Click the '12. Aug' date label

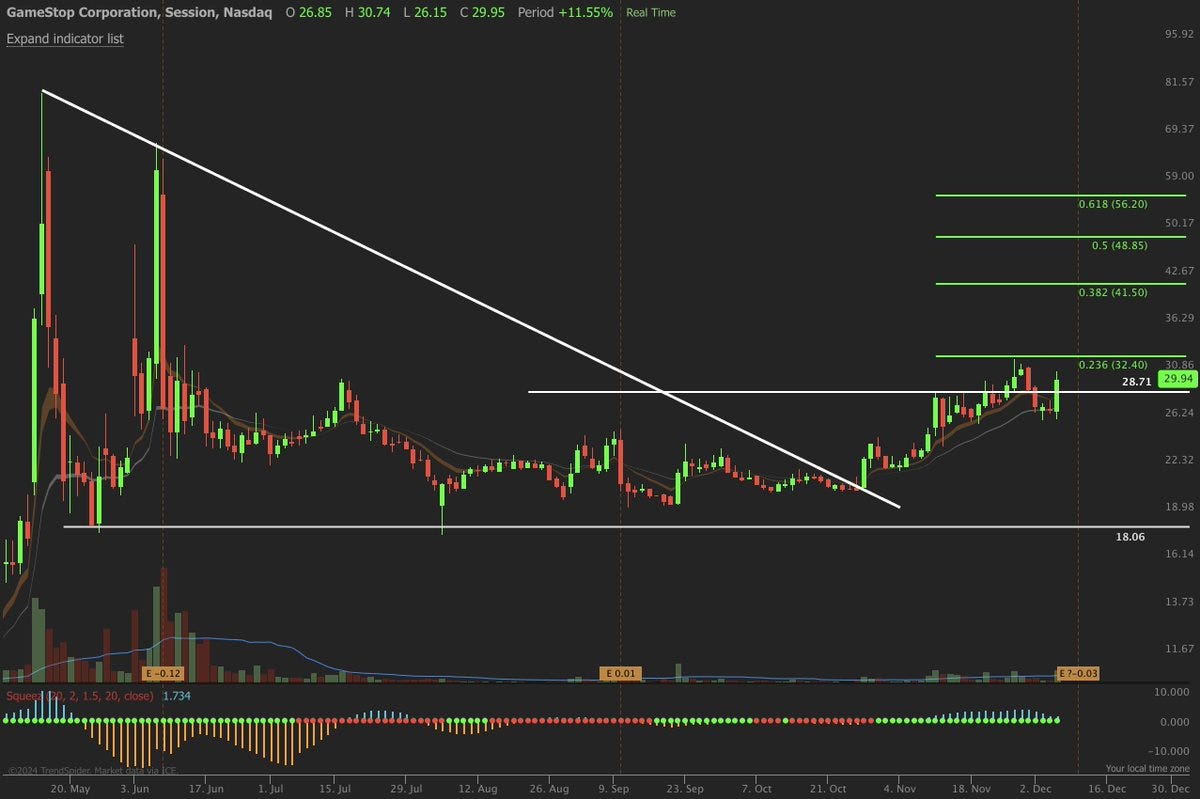(x=477, y=787)
